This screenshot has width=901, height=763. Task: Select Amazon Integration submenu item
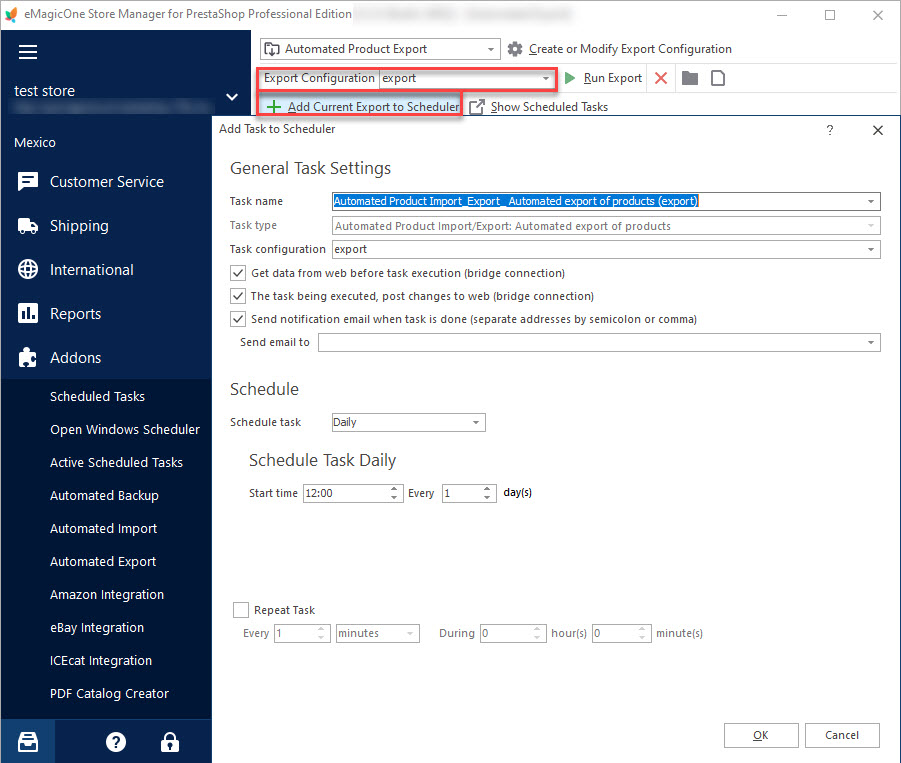(x=107, y=595)
